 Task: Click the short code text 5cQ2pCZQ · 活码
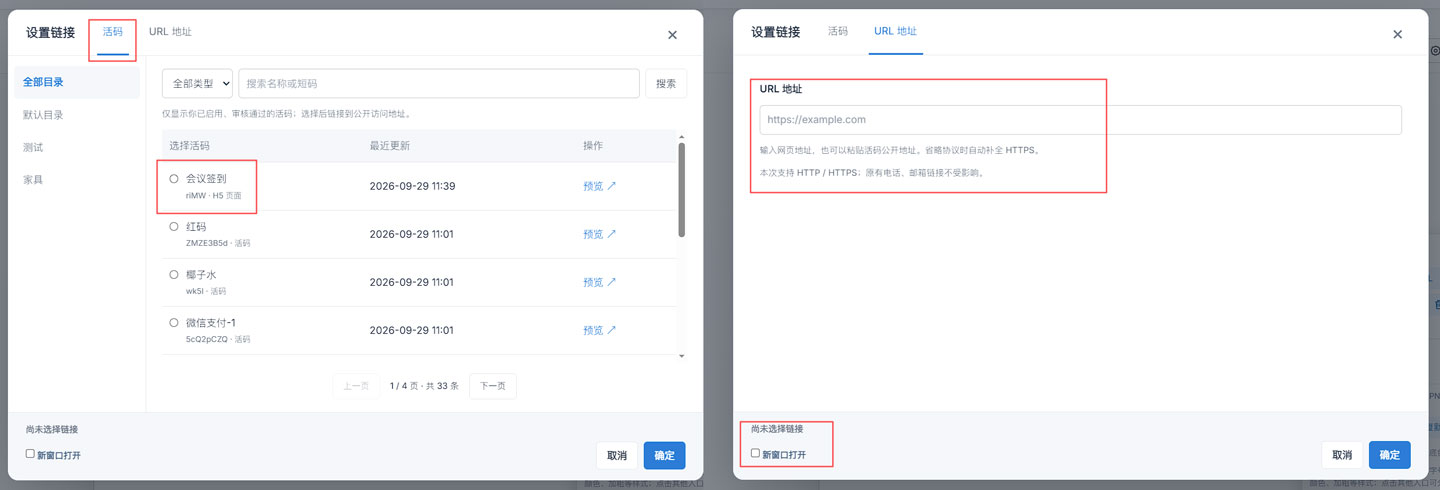(x=218, y=339)
